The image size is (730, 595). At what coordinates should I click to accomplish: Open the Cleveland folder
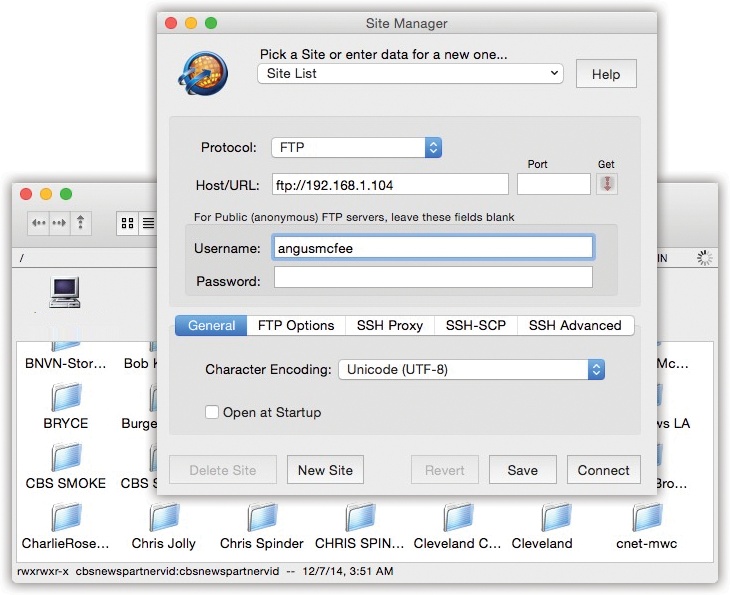556,517
